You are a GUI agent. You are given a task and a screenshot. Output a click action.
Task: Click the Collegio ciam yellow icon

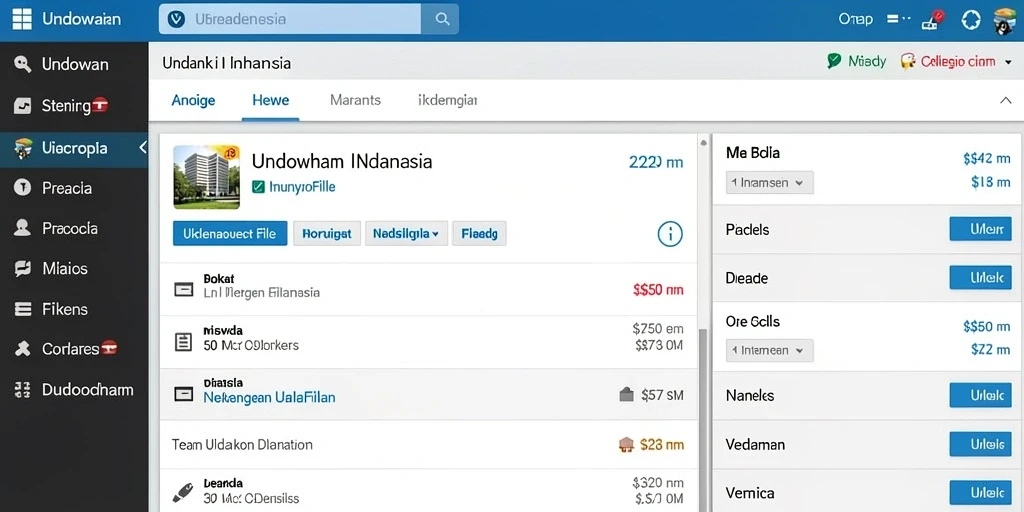(x=907, y=61)
